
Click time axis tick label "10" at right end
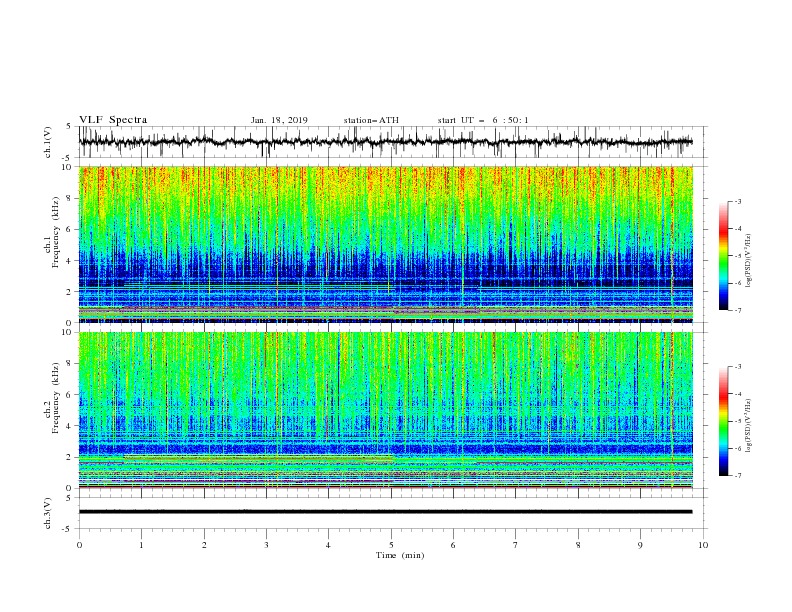703,545
